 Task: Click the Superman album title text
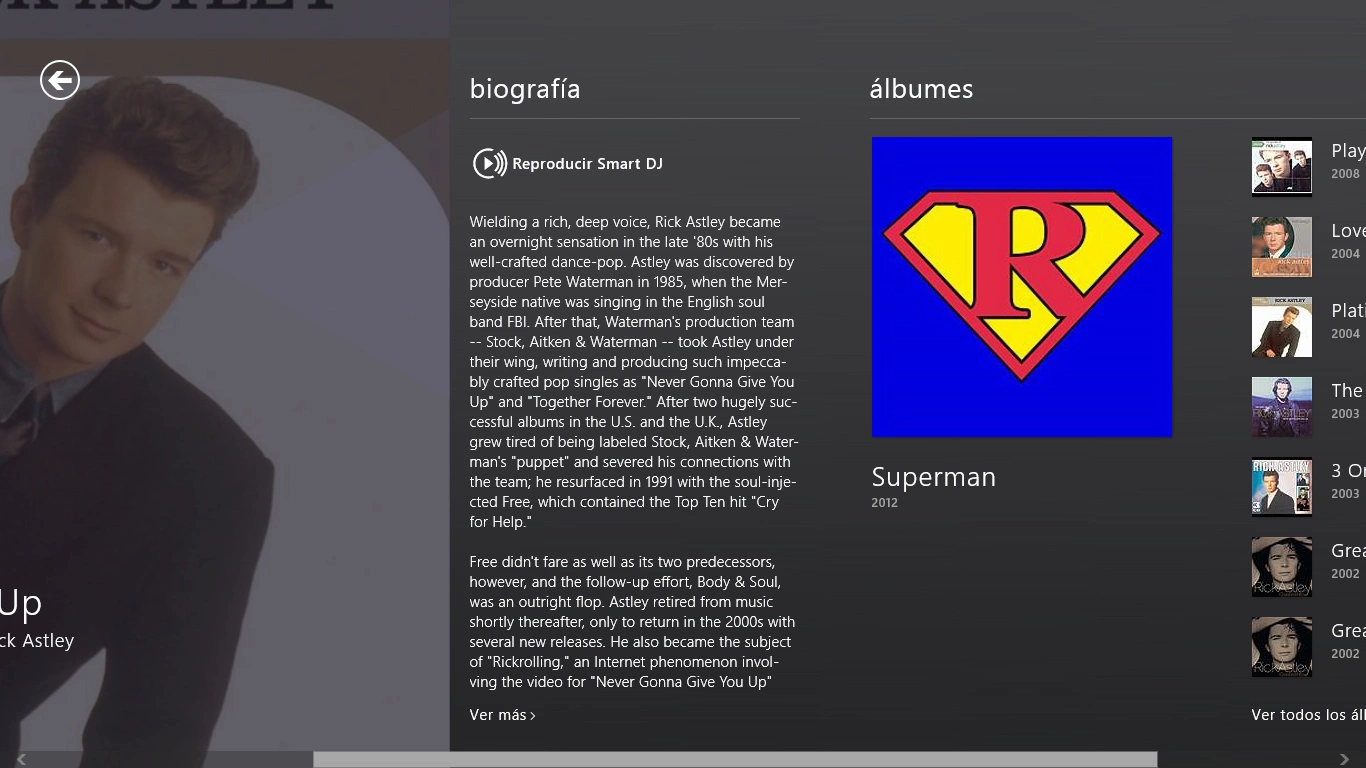click(933, 477)
